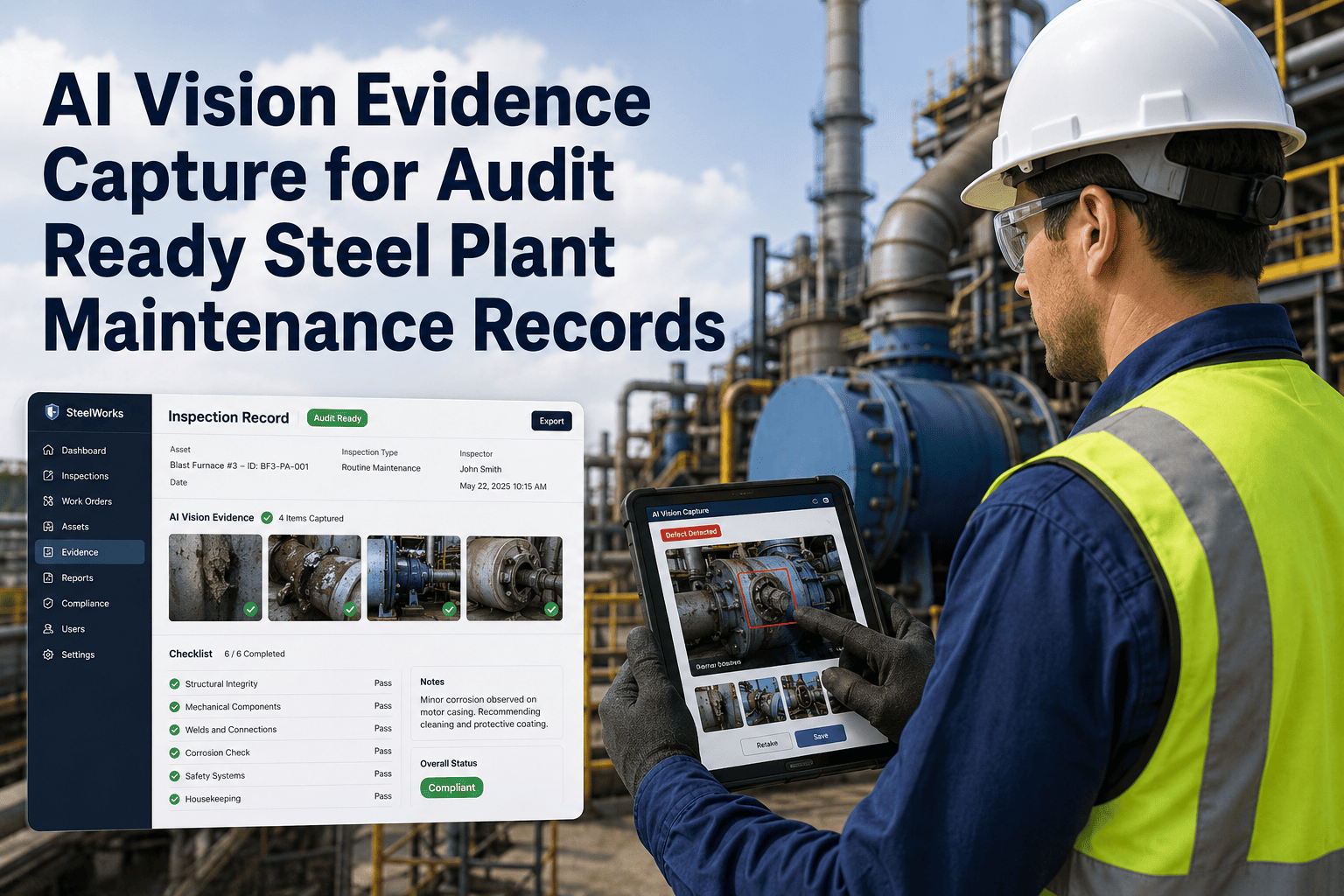Image resolution: width=1344 pixels, height=896 pixels.
Task: Click the Corrosion Check Pass result
Action: 383,751
